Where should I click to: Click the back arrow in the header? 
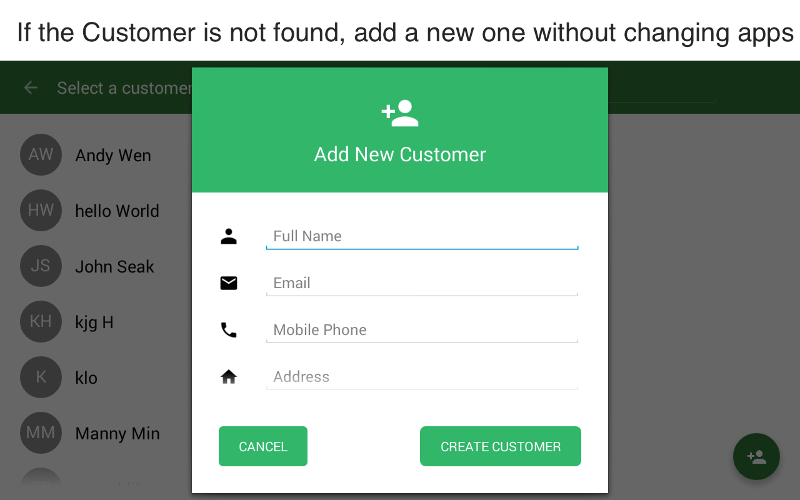click(31, 88)
